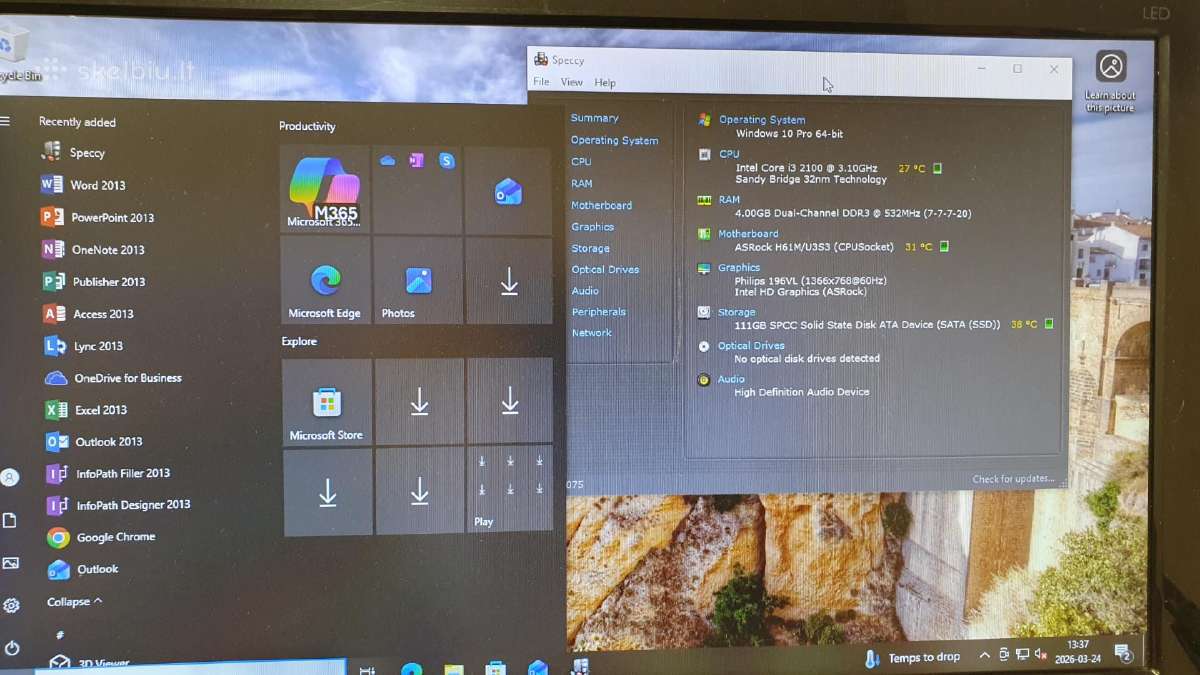
Task: Click the small OneDrive cloud icon in folder tile
Action: pyautogui.click(x=388, y=160)
